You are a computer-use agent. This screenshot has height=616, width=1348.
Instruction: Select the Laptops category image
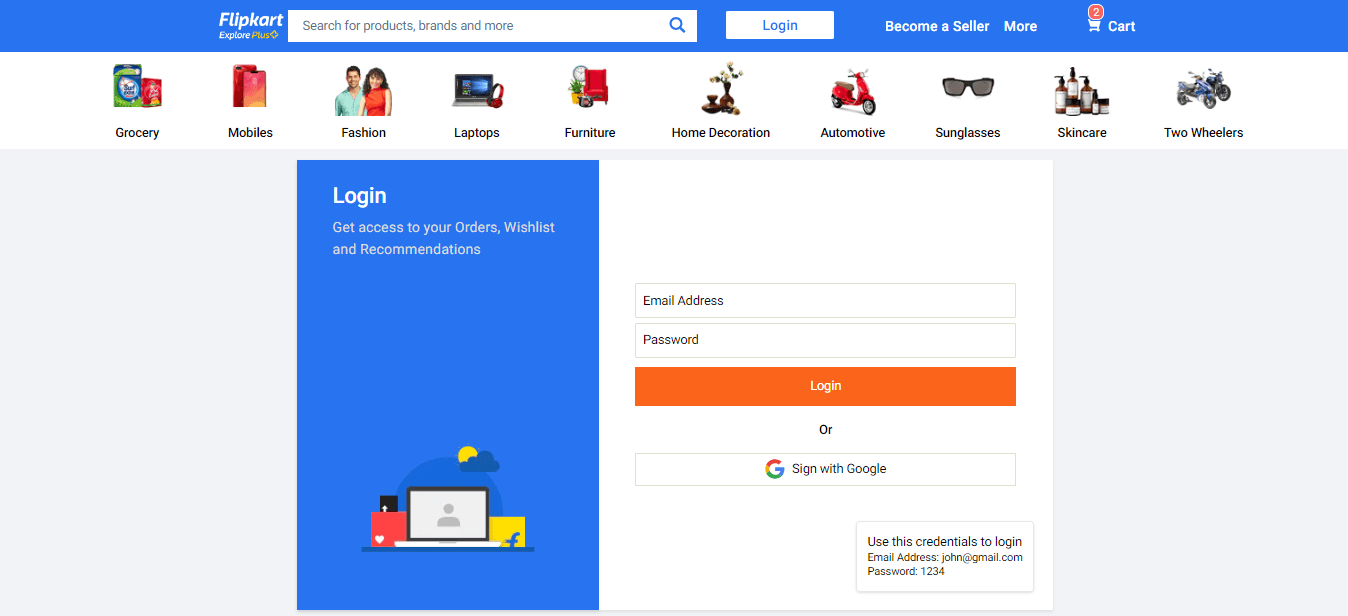(x=477, y=90)
